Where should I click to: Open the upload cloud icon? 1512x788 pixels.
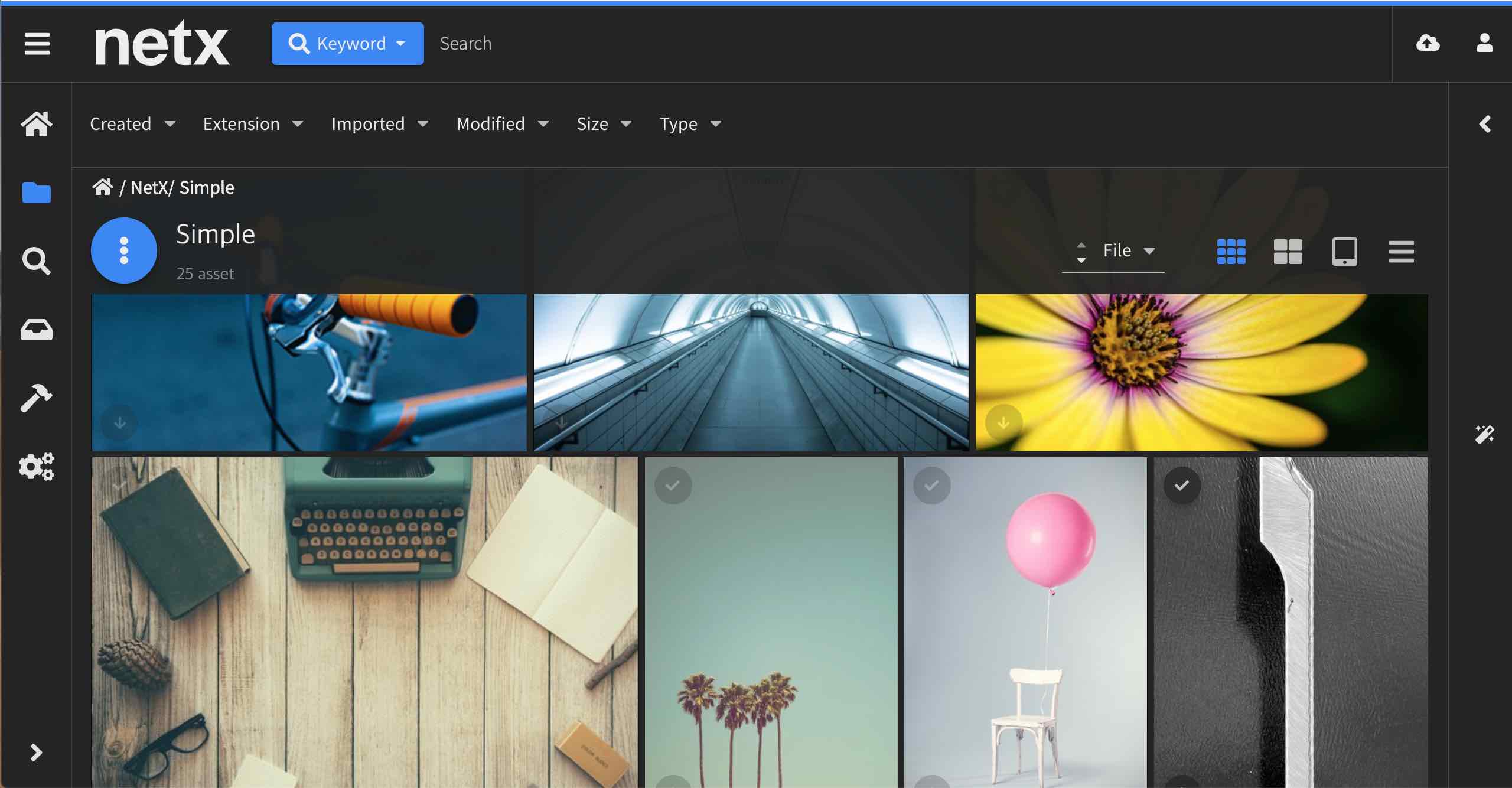click(1427, 43)
